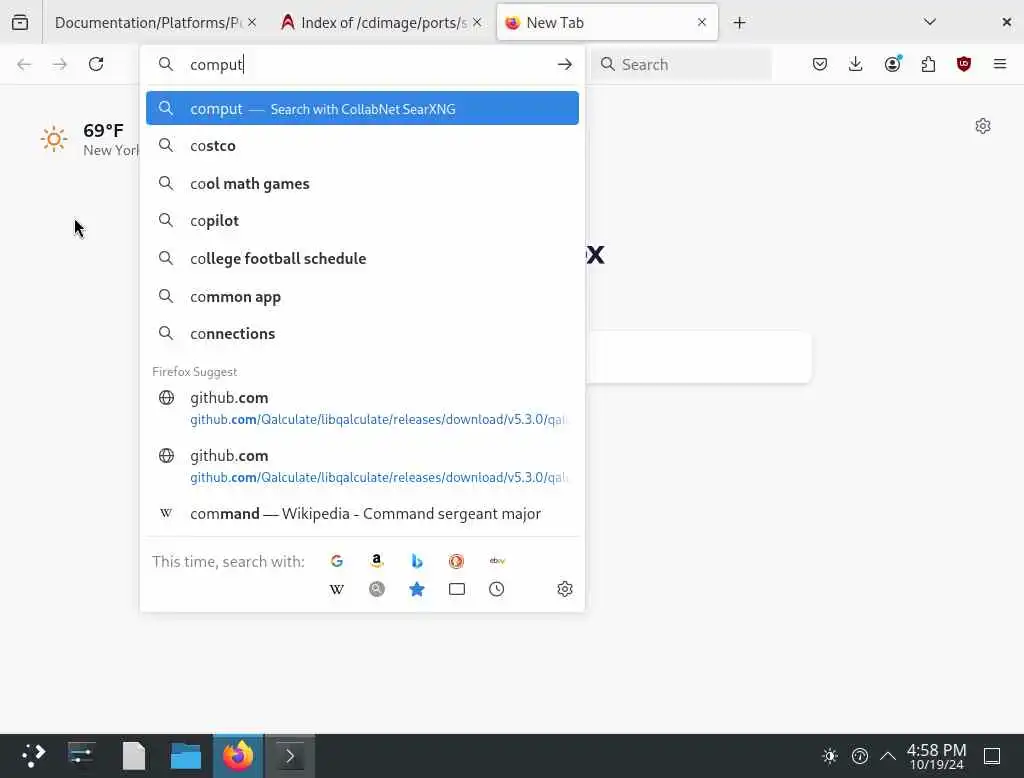Image resolution: width=1024 pixels, height=778 pixels.
Task: Click the 69°F weather temperature
Action: (103, 130)
